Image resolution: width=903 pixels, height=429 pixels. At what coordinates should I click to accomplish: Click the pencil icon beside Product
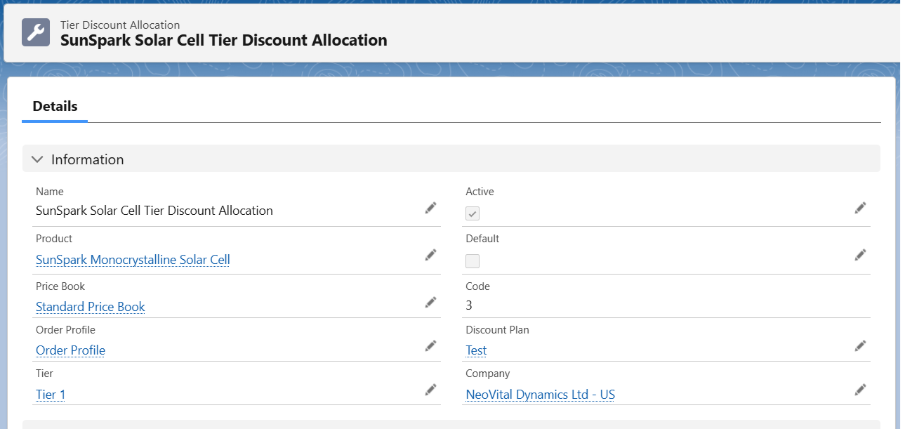(430, 255)
